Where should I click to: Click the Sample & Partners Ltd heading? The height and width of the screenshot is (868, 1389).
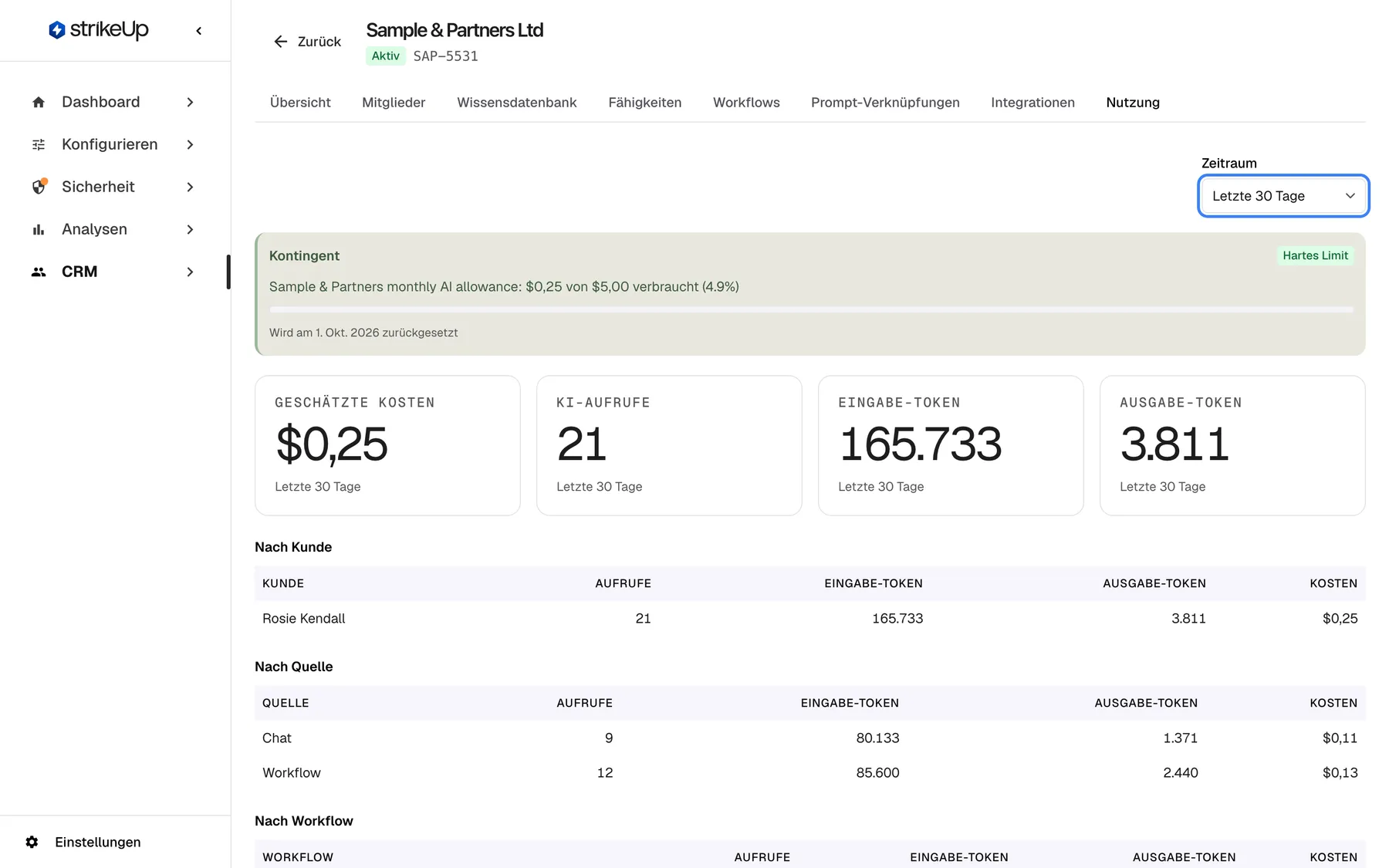click(455, 30)
